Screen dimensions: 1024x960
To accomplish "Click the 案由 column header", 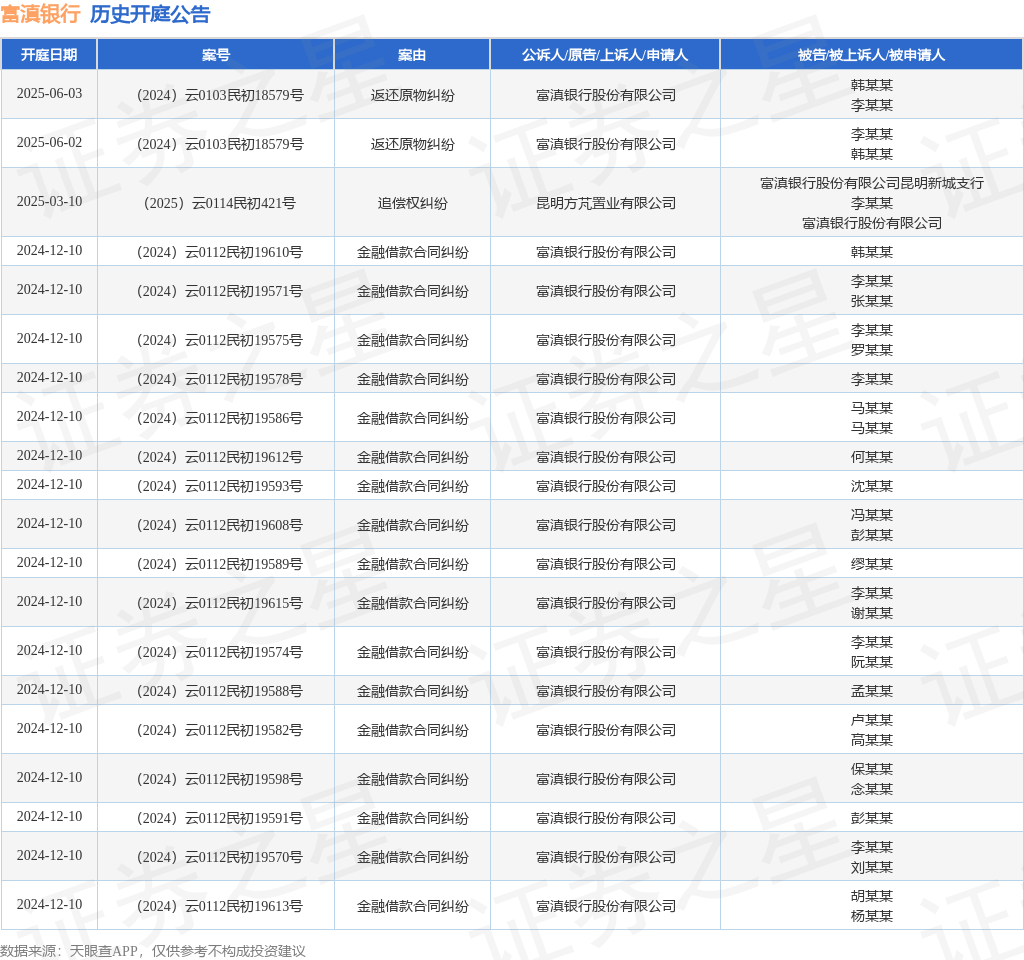I will click(412, 55).
